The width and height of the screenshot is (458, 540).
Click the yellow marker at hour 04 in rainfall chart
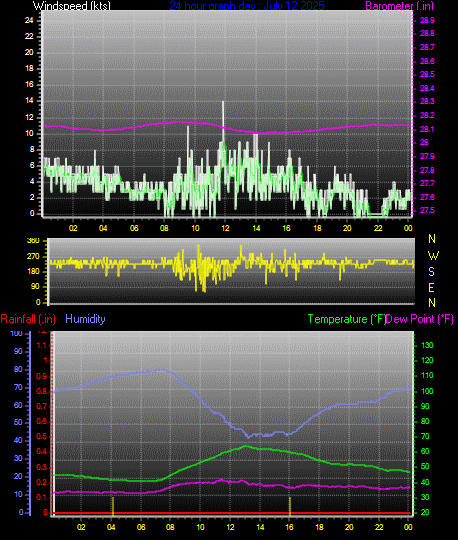coord(113,506)
